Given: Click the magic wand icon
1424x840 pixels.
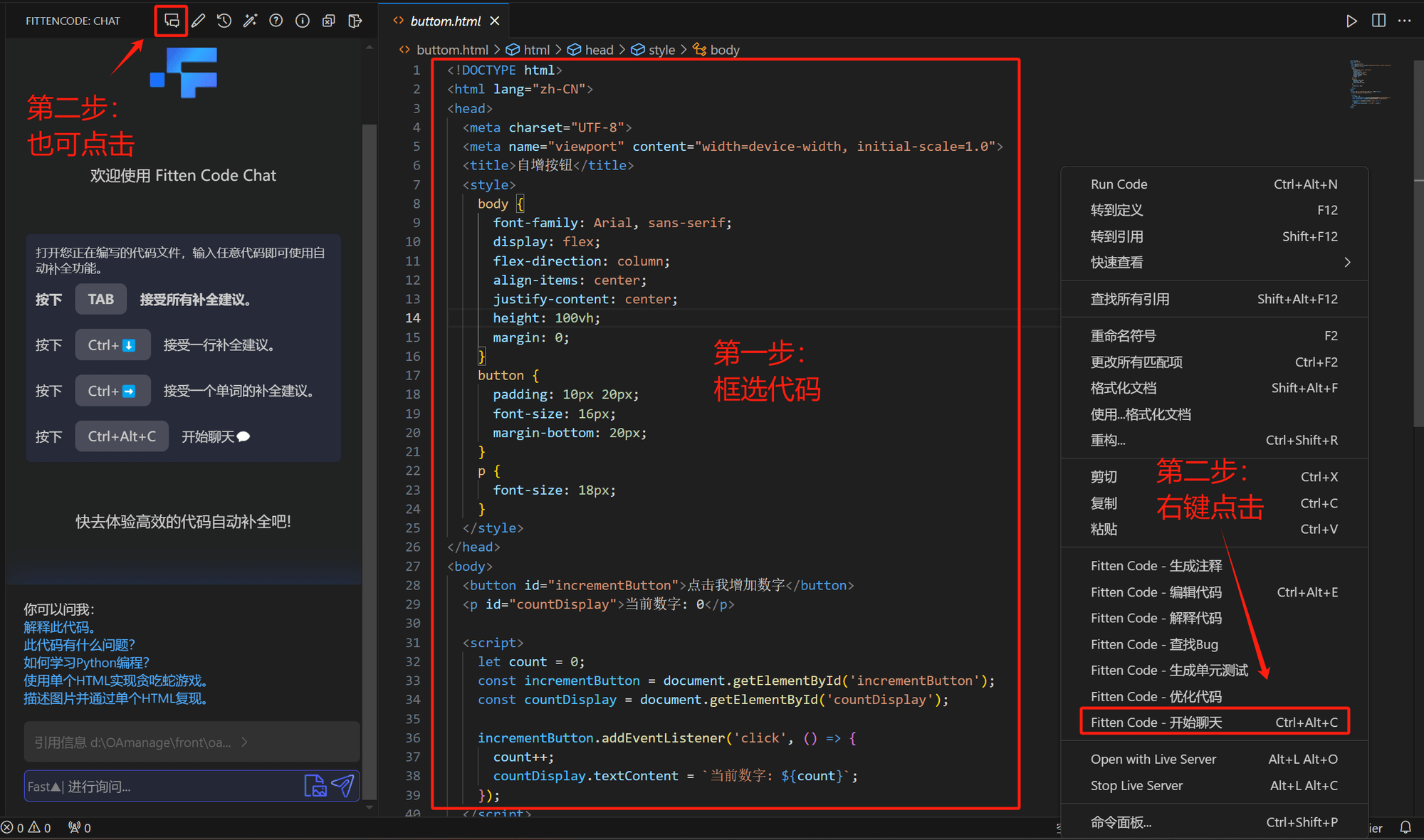Looking at the screenshot, I should coord(250,21).
